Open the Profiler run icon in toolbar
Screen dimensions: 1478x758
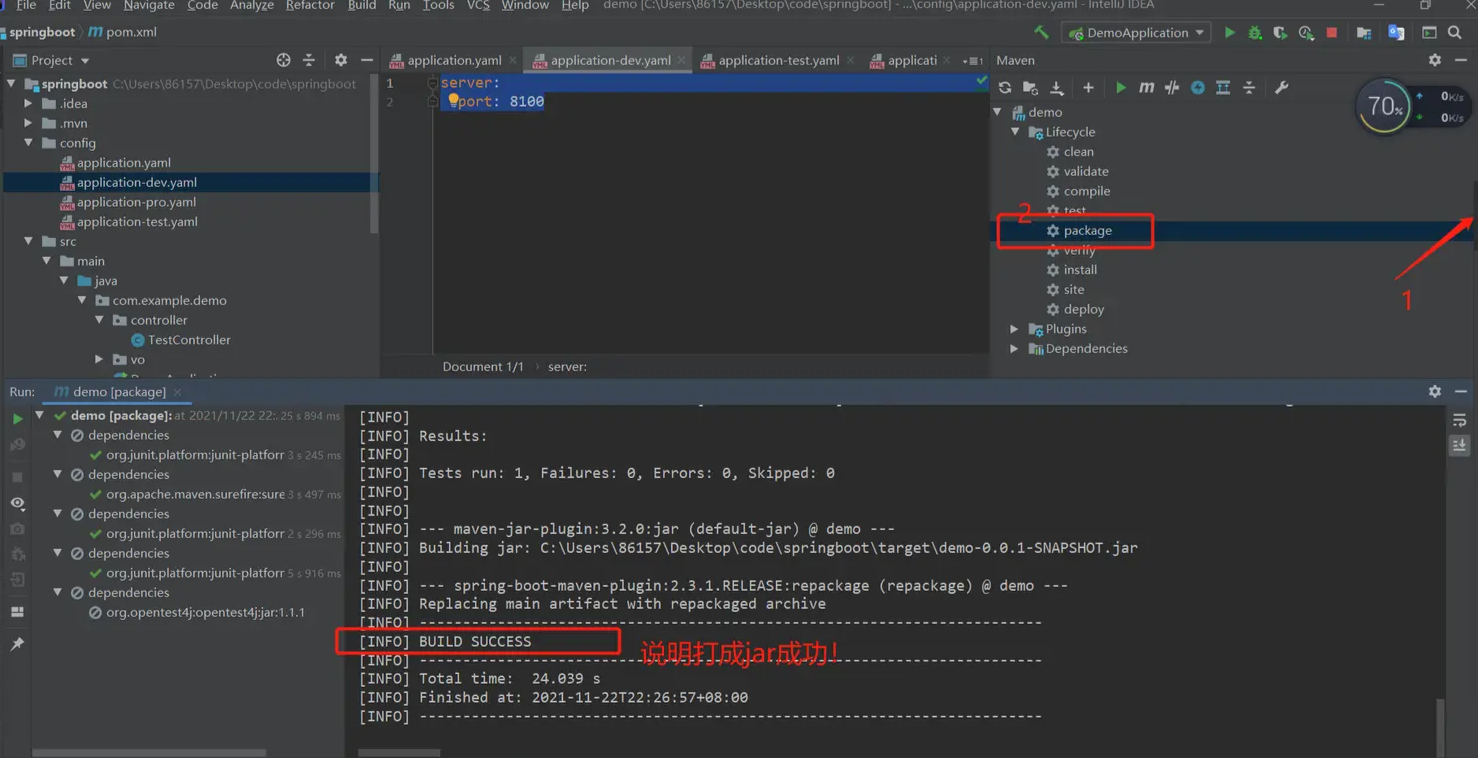click(1306, 32)
